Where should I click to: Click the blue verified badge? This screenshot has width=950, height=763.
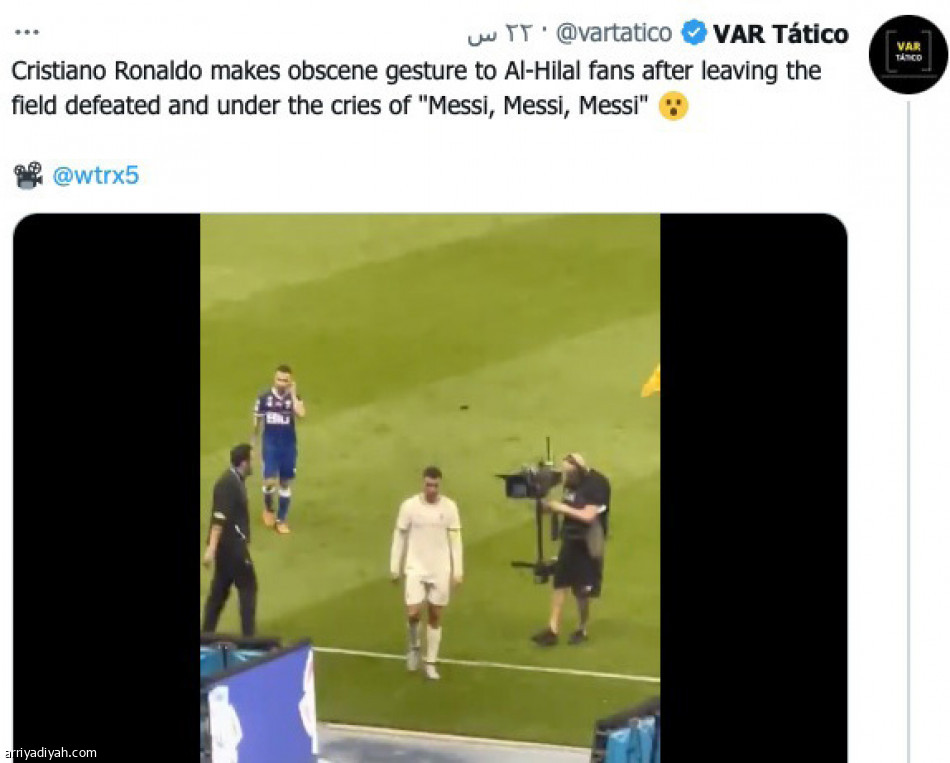pos(693,33)
